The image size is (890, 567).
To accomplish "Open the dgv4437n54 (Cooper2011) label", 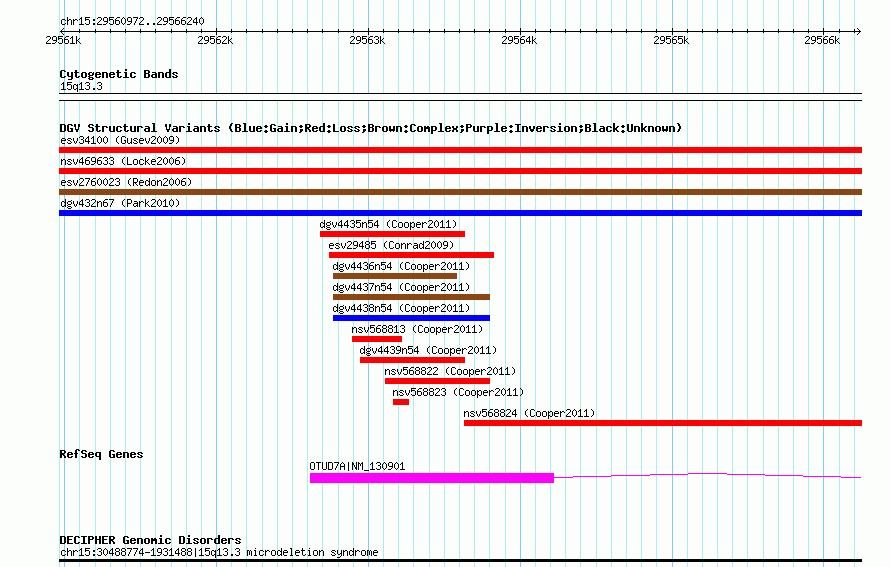I will (x=401, y=287).
